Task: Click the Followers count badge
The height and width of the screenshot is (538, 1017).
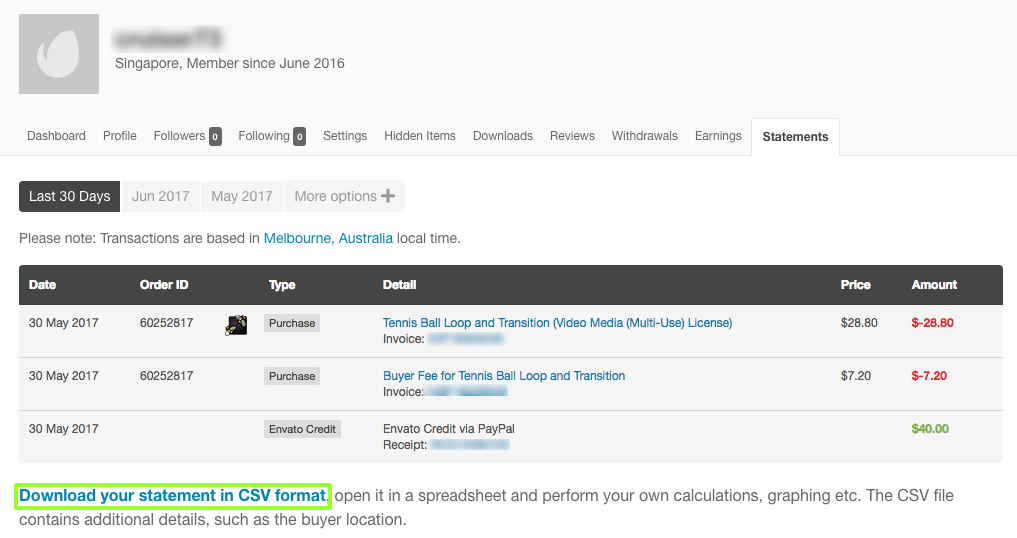Action: pyautogui.click(x=215, y=137)
